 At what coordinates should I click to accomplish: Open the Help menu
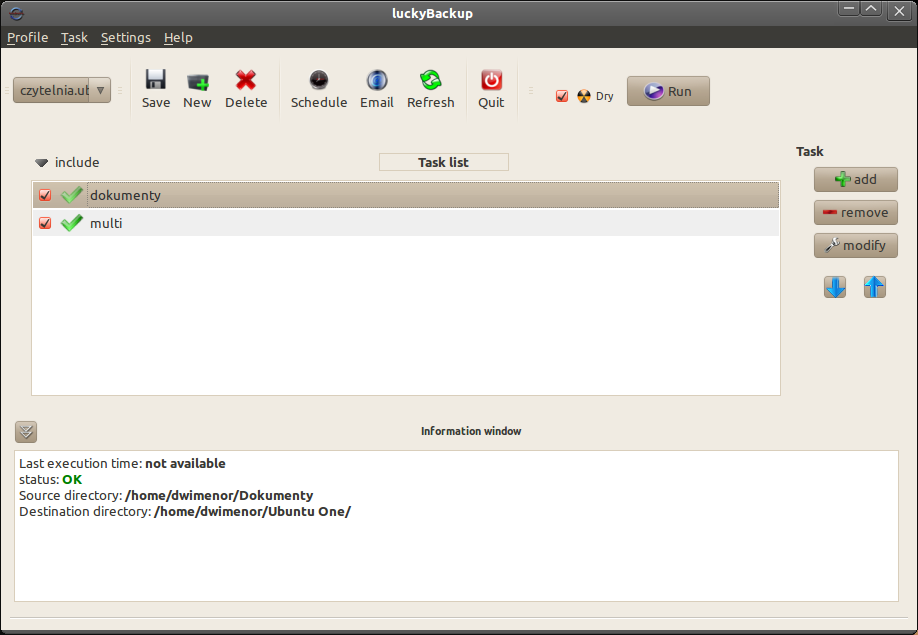pyautogui.click(x=178, y=37)
